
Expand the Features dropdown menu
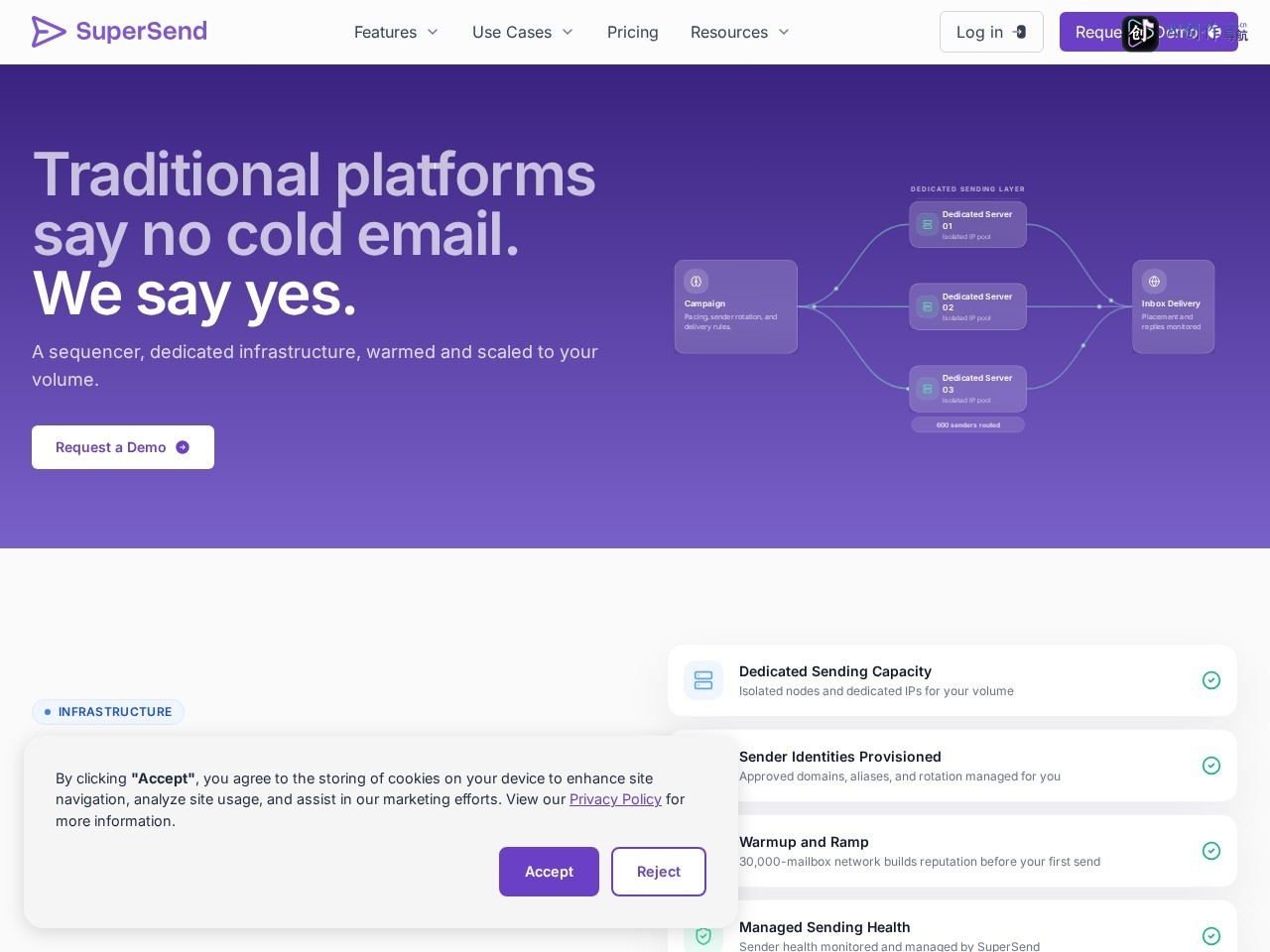(x=396, y=32)
